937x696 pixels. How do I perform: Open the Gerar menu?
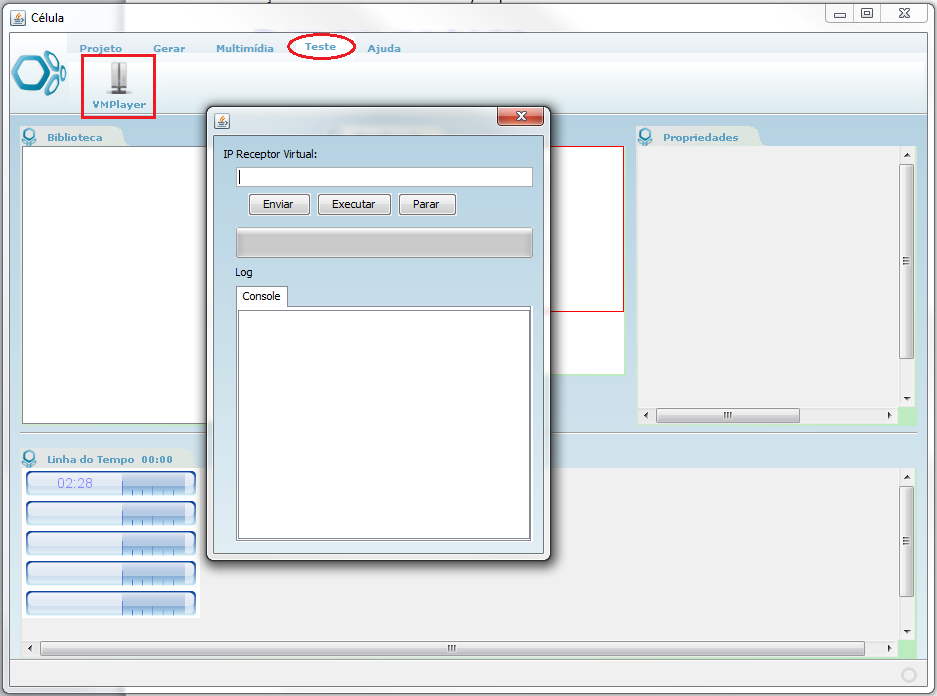(169, 48)
